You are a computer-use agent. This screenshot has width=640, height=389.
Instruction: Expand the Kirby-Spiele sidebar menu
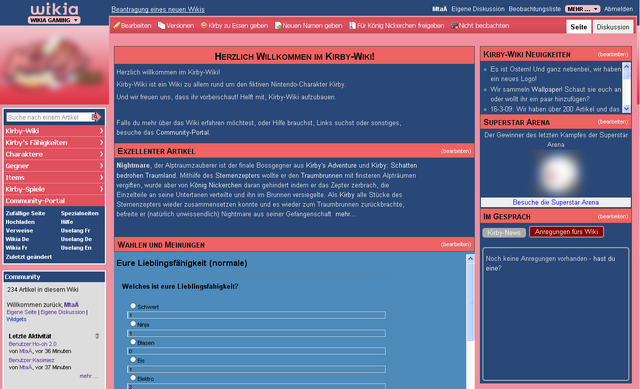(54, 189)
